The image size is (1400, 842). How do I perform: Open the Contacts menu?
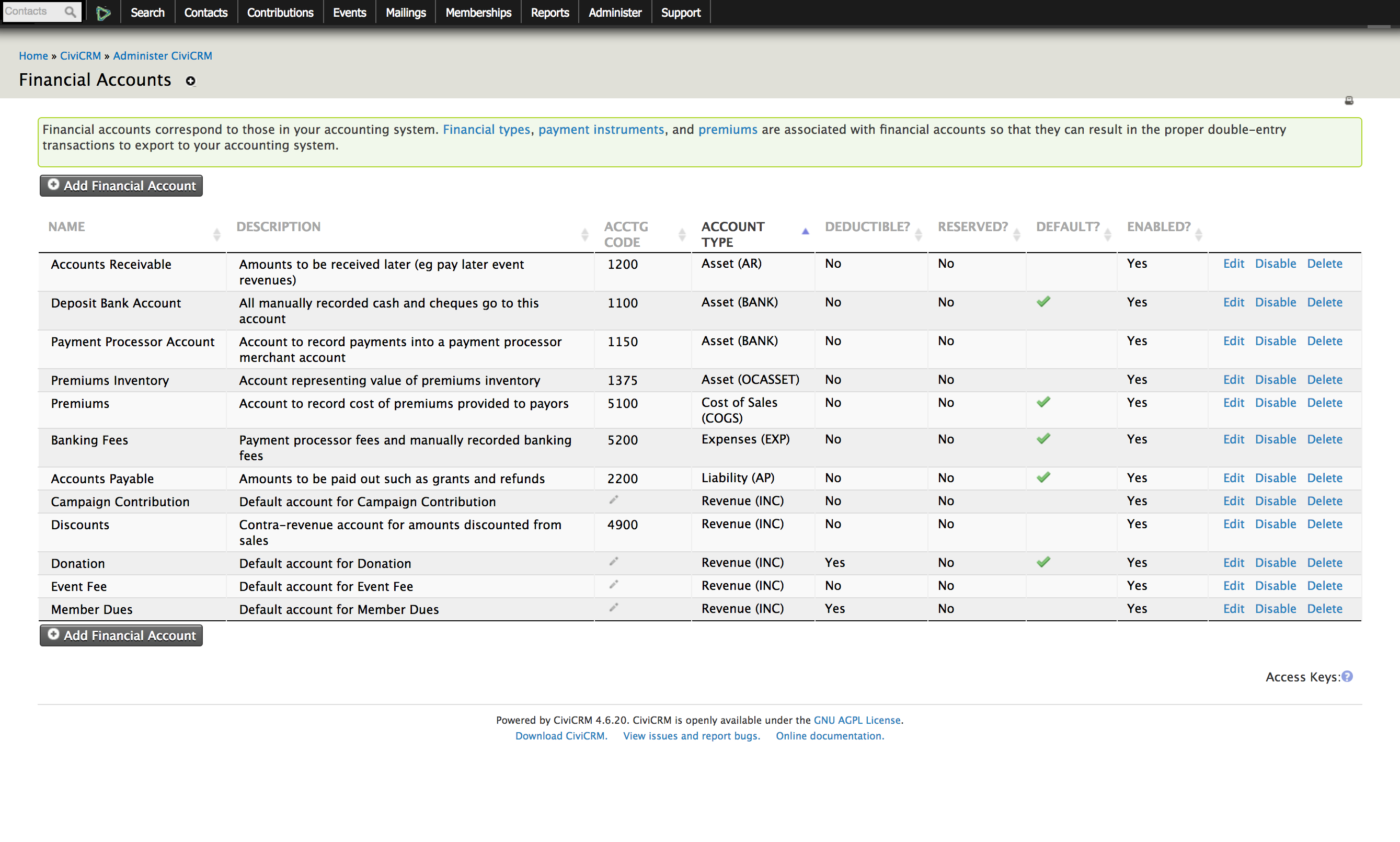pos(206,13)
